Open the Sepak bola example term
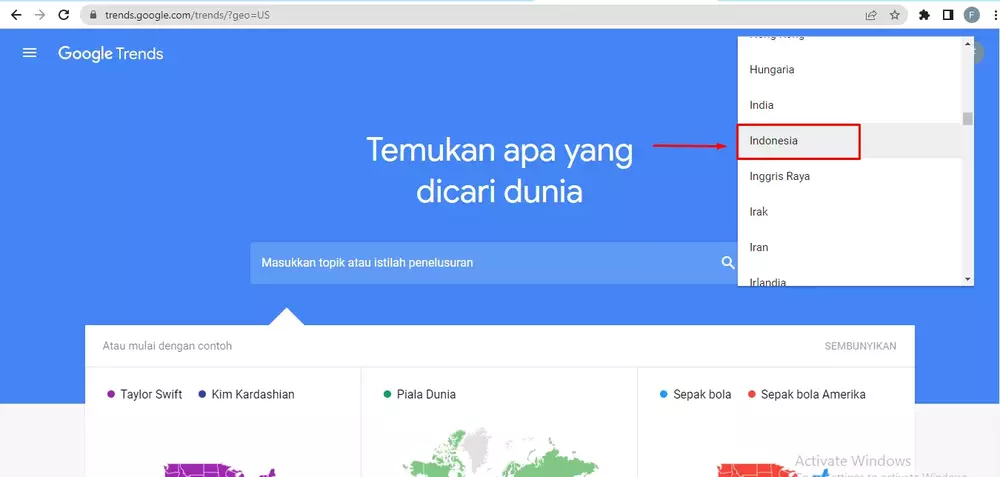Viewport: 1000px width, 477px height. (702, 395)
